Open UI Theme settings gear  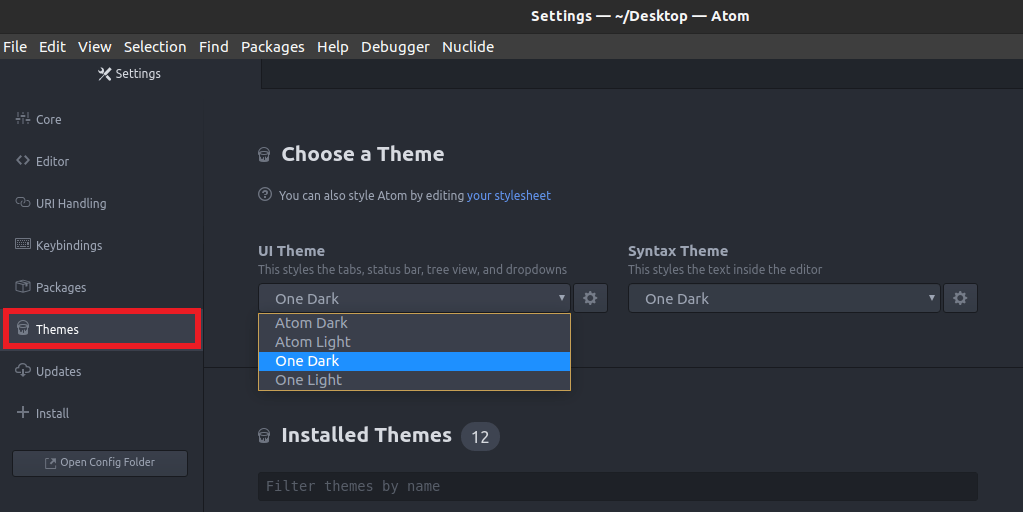pos(590,298)
